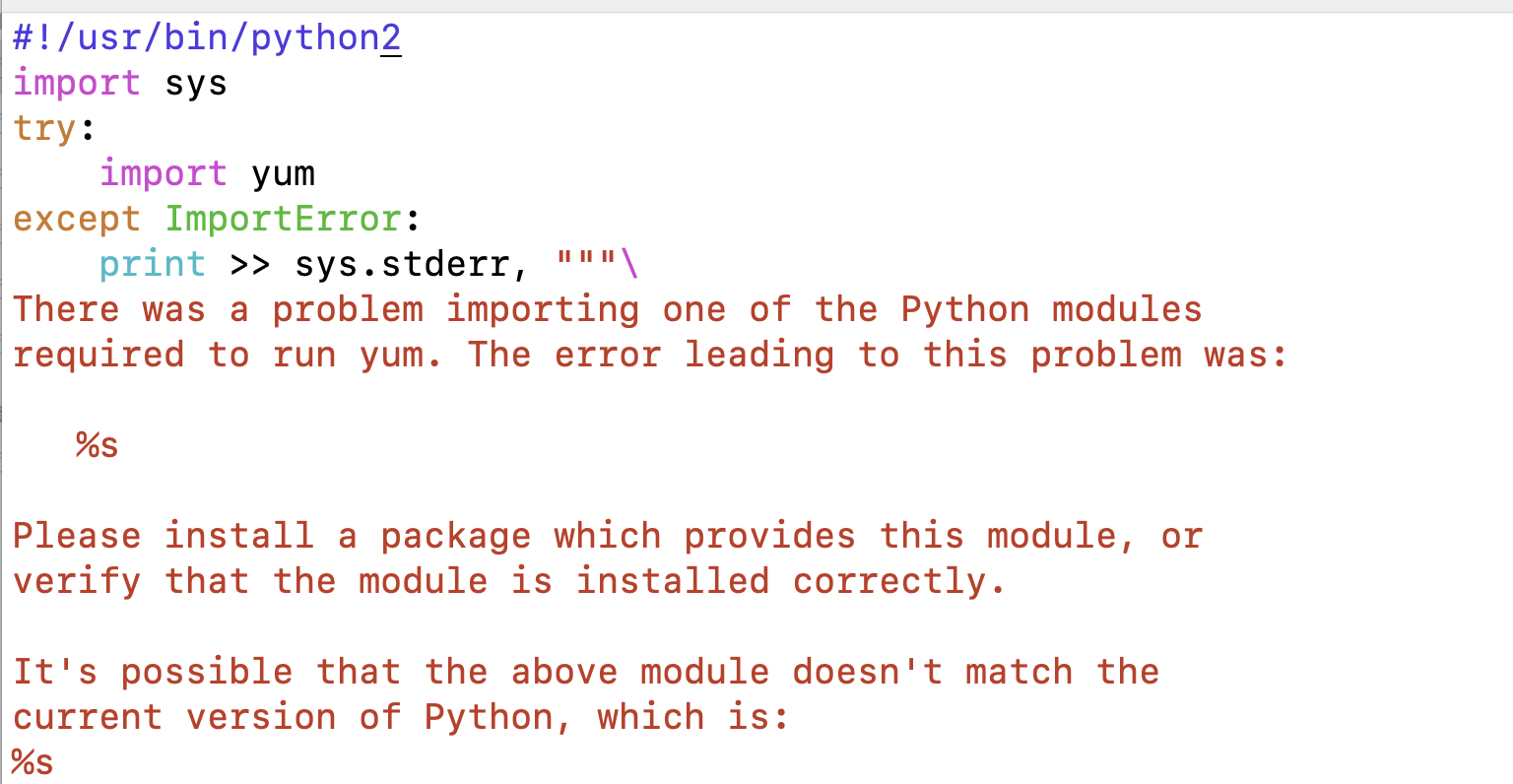Screen dimensions: 1513x784
Task: Click the shebang line ending in python2
Action: coord(207,38)
